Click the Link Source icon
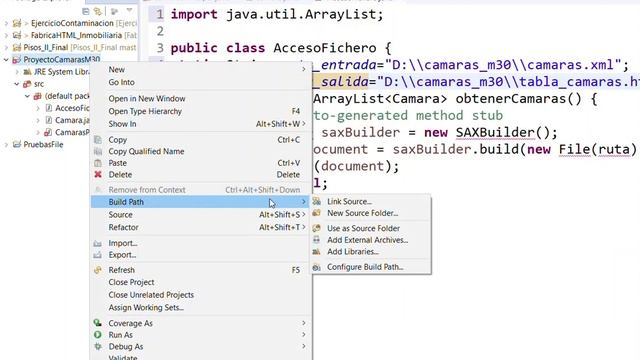Image resolution: width=640 pixels, height=360 pixels. [317, 201]
